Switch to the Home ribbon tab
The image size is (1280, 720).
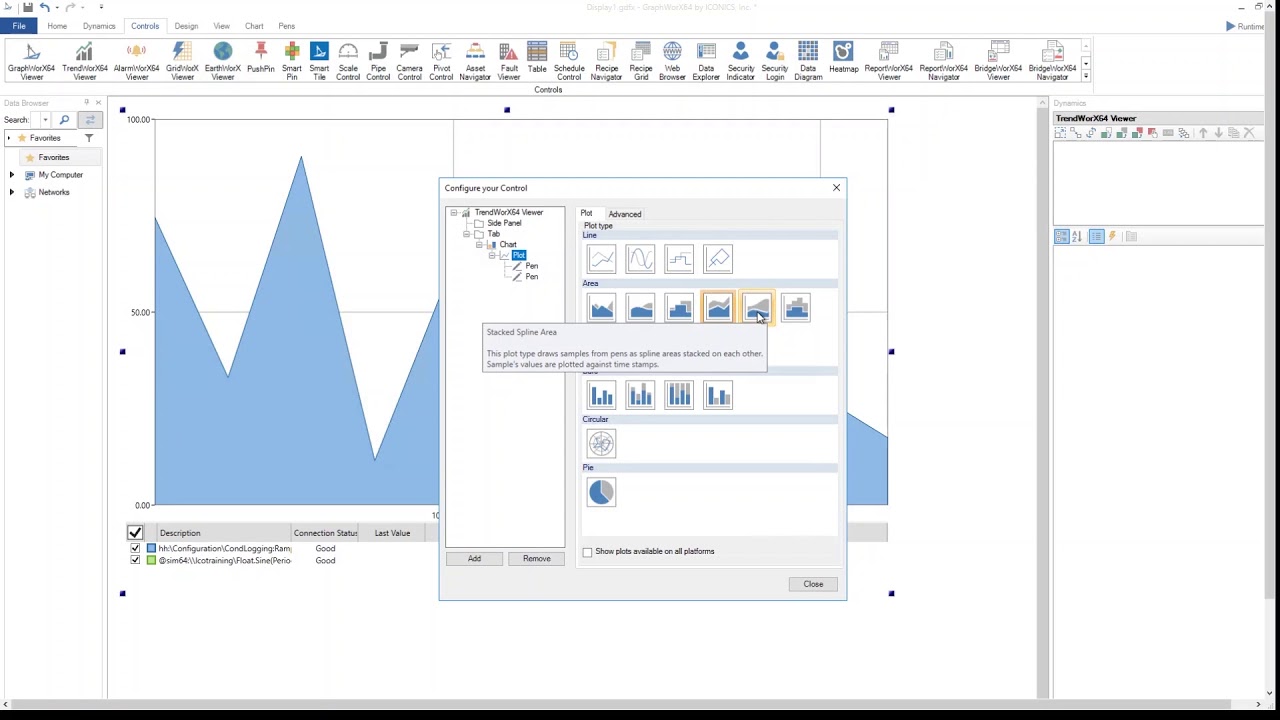tap(57, 26)
